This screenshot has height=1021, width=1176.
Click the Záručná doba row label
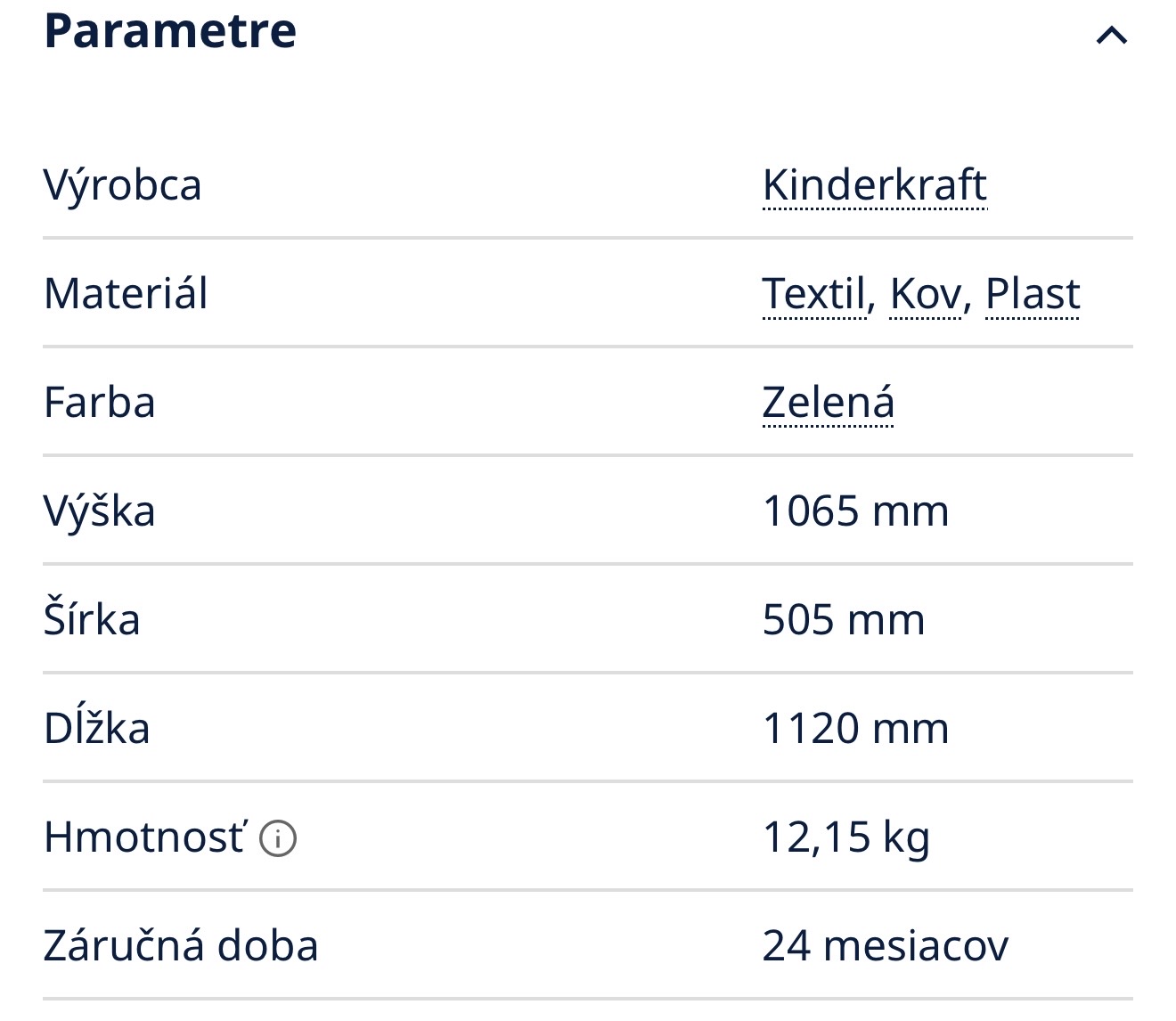pyautogui.click(x=181, y=946)
